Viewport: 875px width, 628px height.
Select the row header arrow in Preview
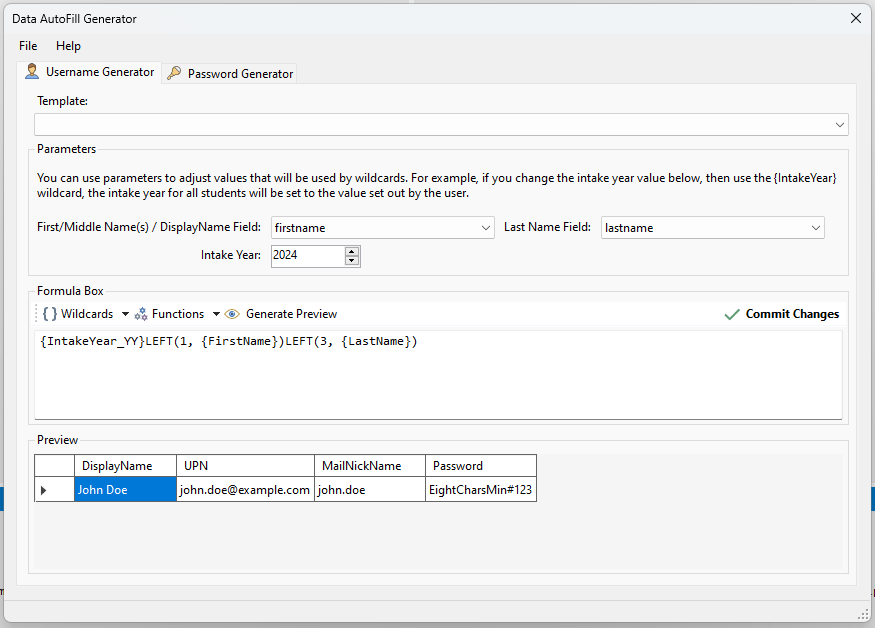tap(43, 490)
